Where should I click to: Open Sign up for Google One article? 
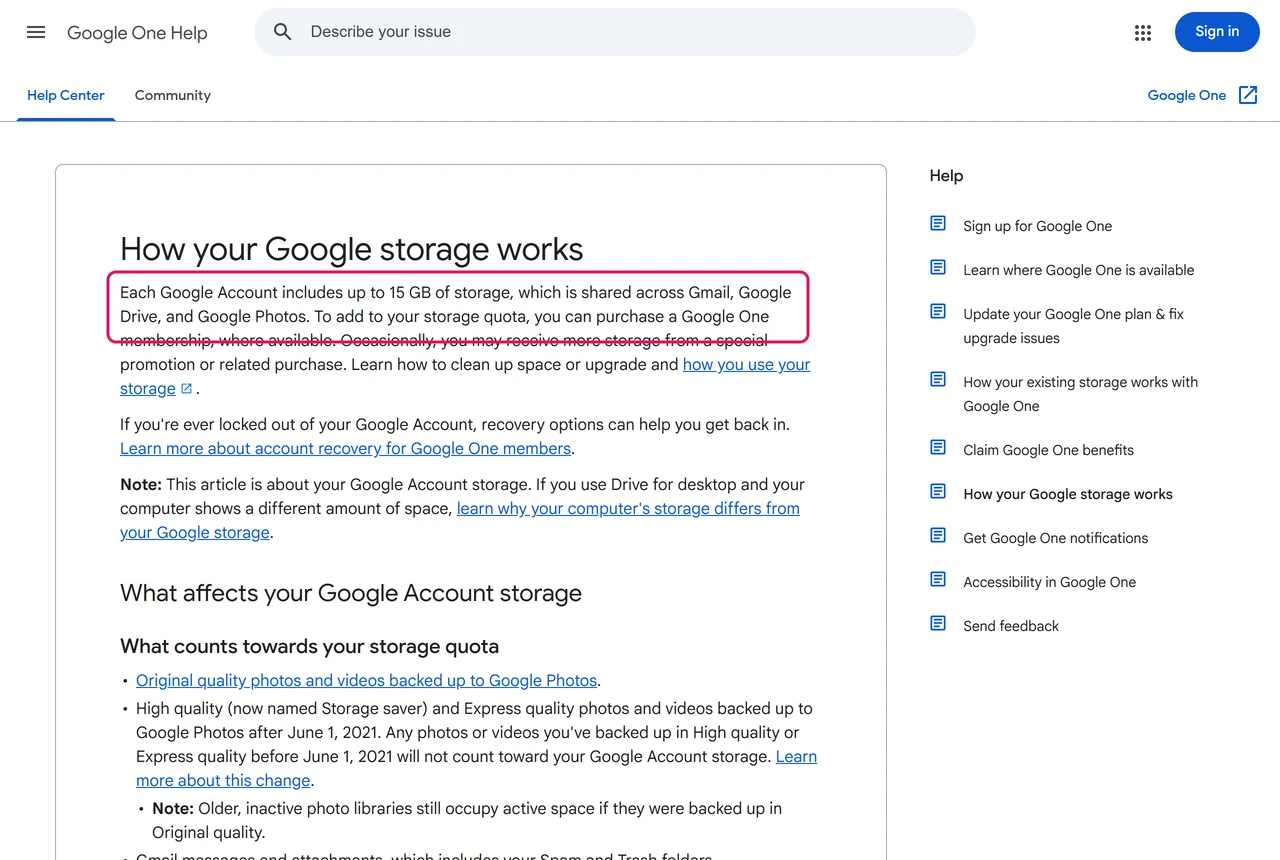1038,226
